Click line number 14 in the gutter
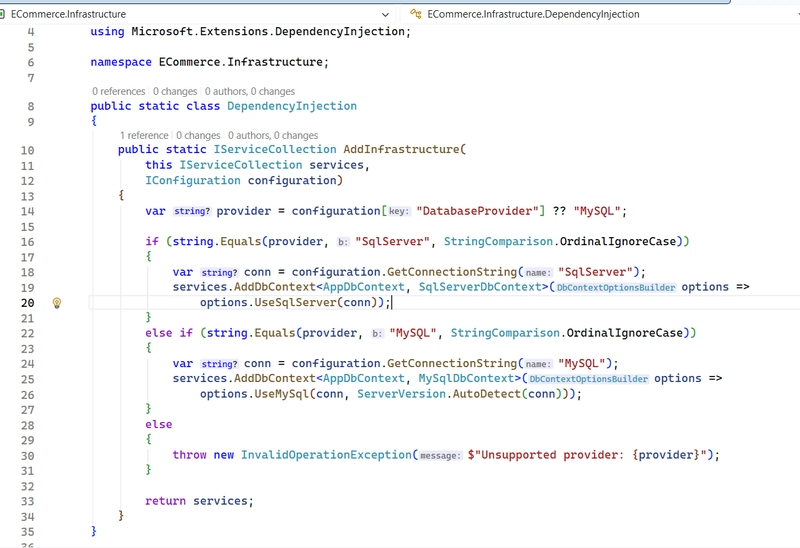This screenshot has width=800, height=548. pos(28,212)
